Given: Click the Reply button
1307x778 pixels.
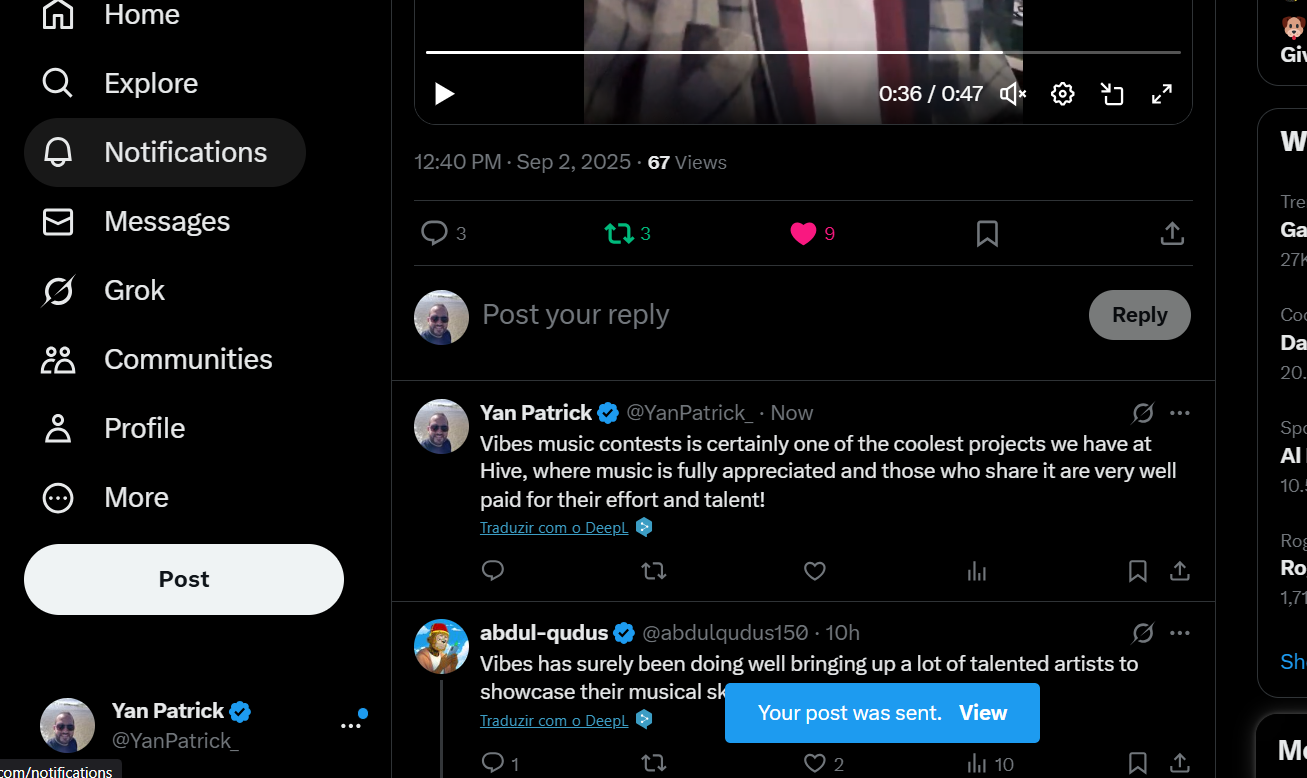Looking at the screenshot, I should click(x=1140, y=315).
